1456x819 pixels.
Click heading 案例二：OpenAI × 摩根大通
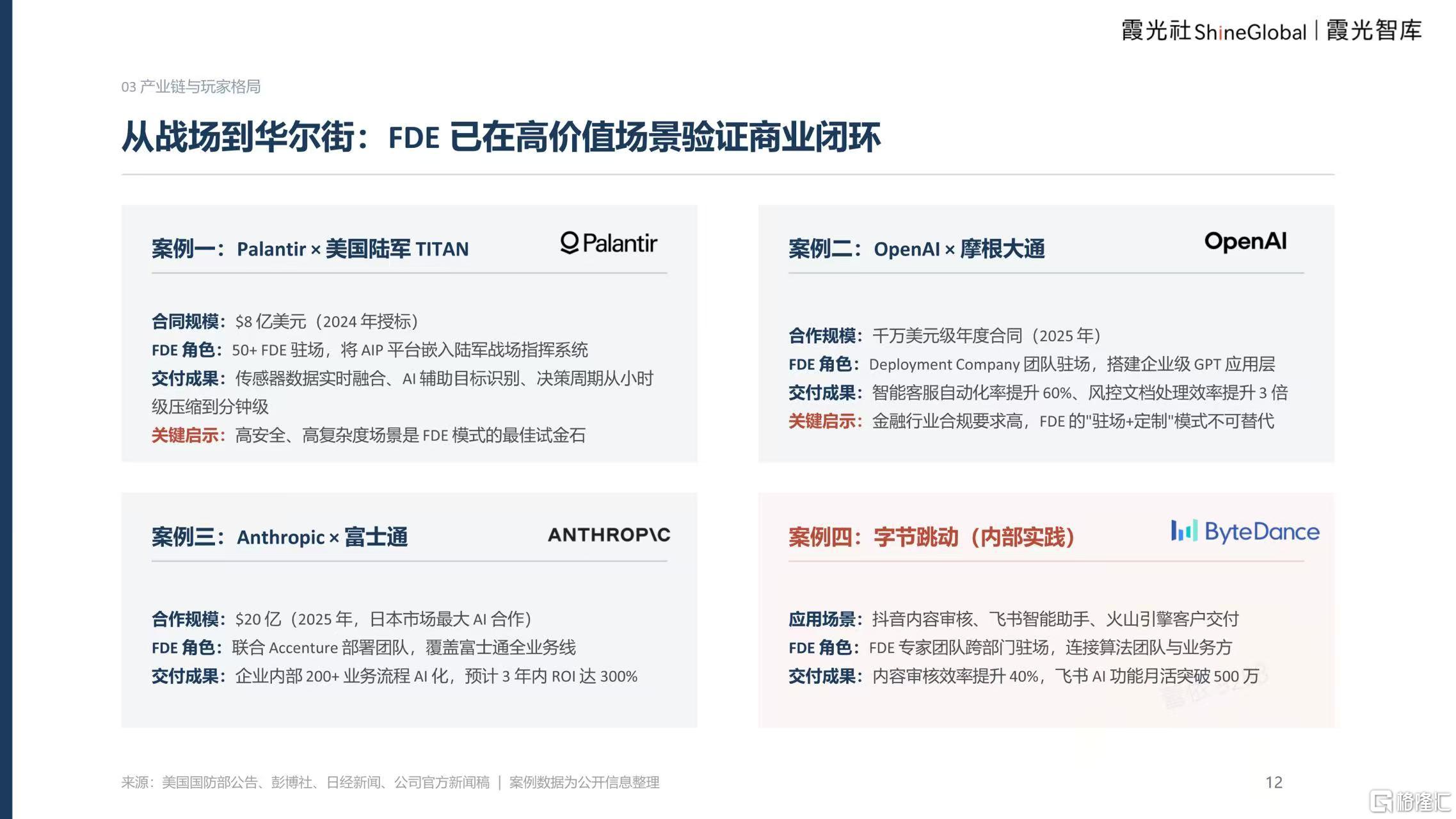[916, 248]
